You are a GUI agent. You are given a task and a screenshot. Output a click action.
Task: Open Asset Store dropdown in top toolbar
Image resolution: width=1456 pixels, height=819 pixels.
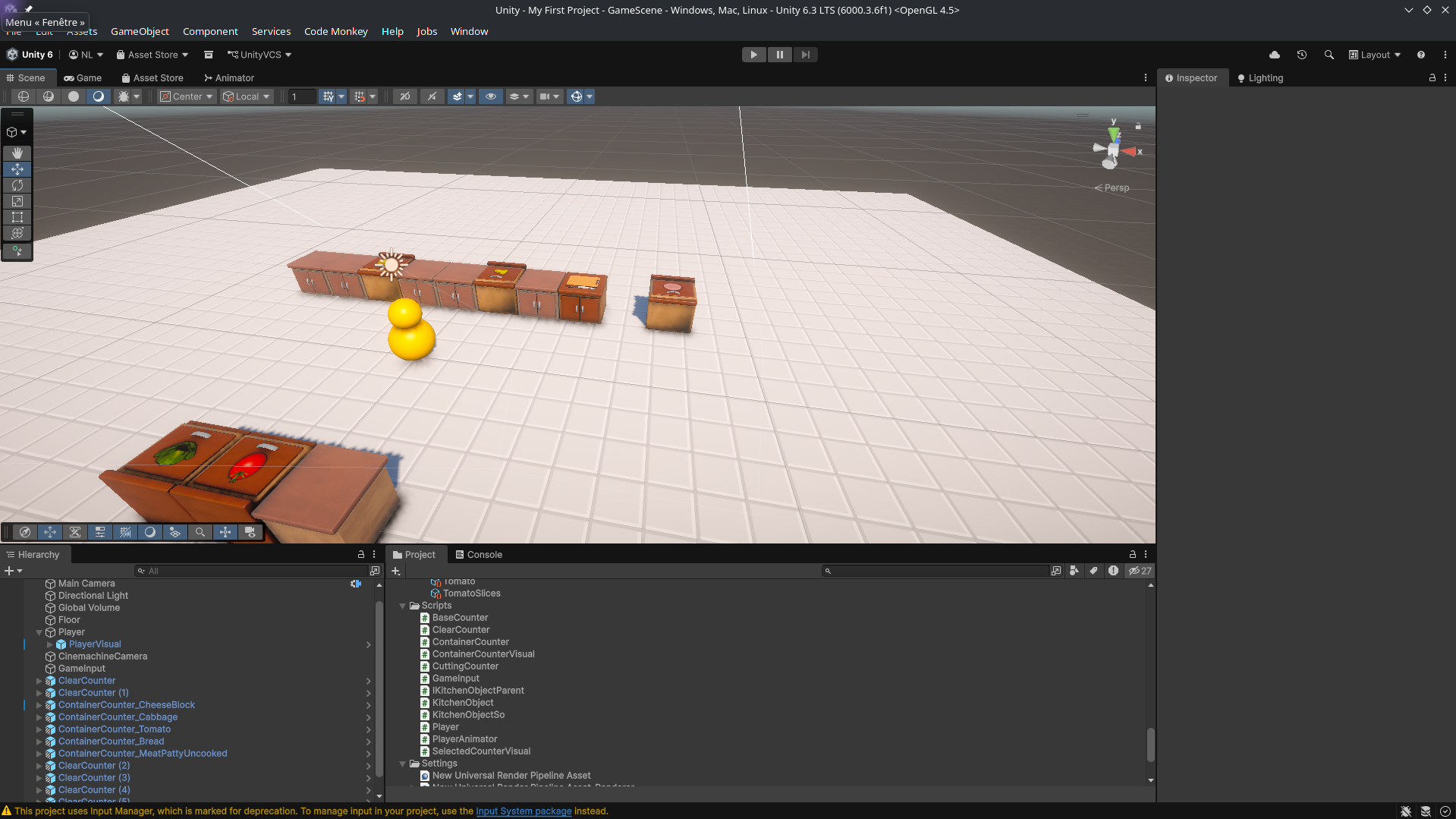tap(152, 55)
